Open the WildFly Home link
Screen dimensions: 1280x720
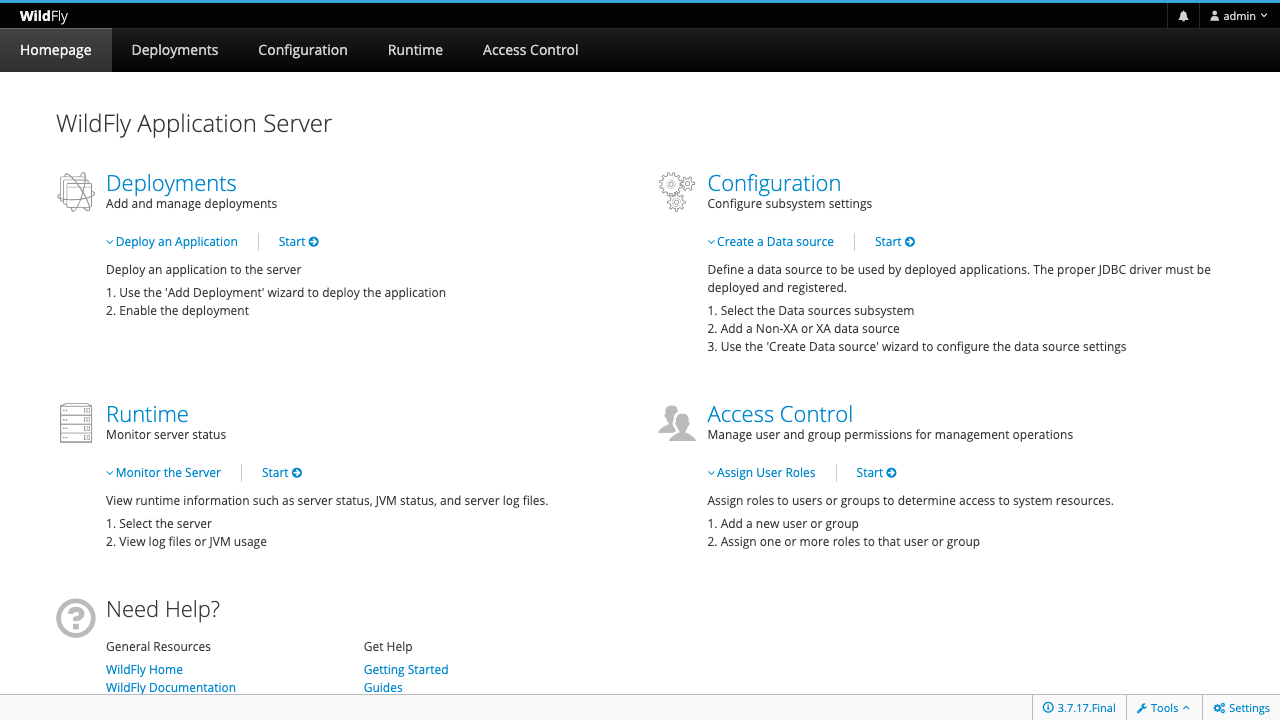[144, 670]
